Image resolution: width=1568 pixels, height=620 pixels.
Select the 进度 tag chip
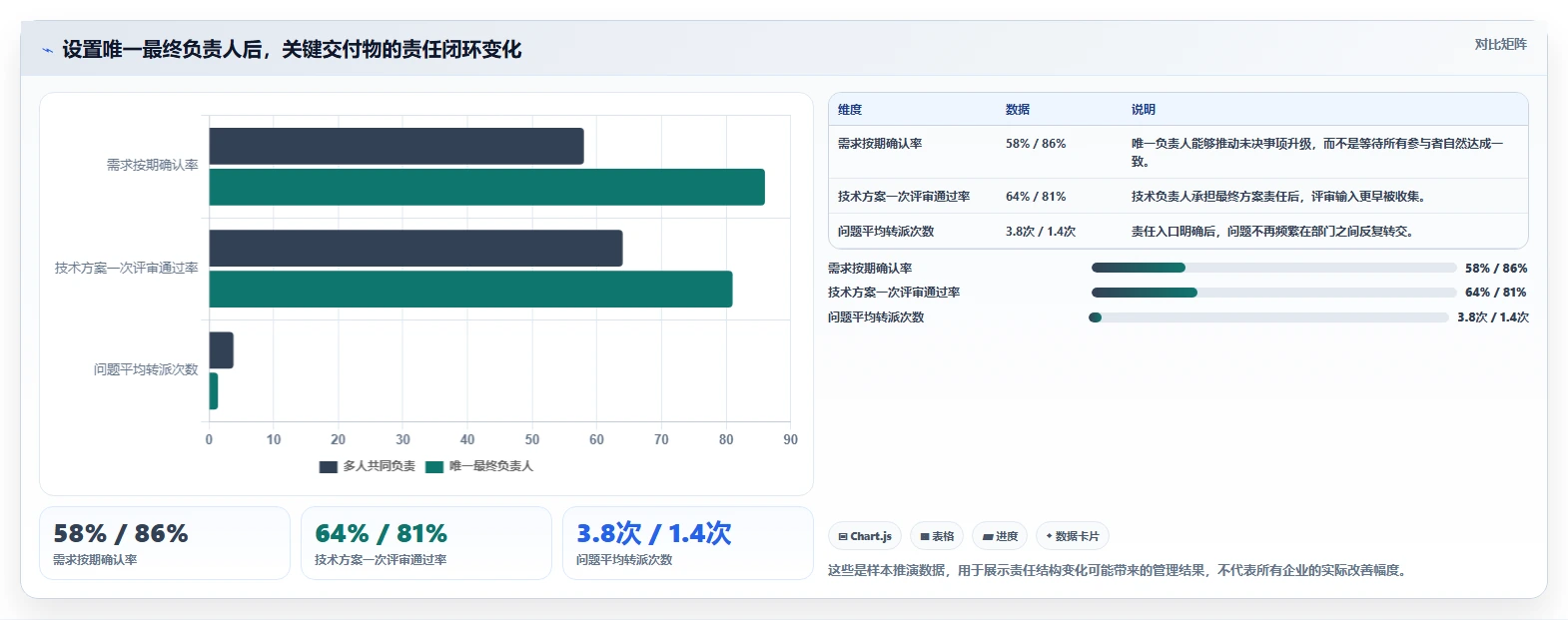pyautogui.click(x=1000, y=536)
